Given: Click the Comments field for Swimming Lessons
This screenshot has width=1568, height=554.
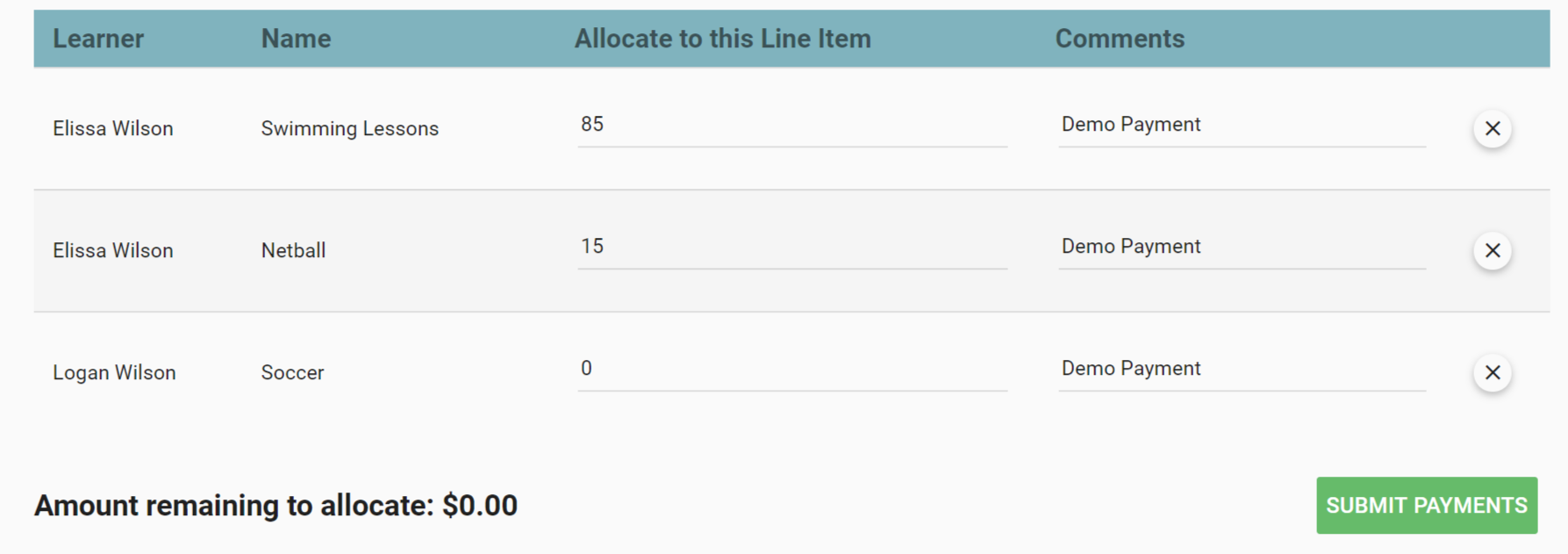Looking at the screenshot, I should 1240,127.
